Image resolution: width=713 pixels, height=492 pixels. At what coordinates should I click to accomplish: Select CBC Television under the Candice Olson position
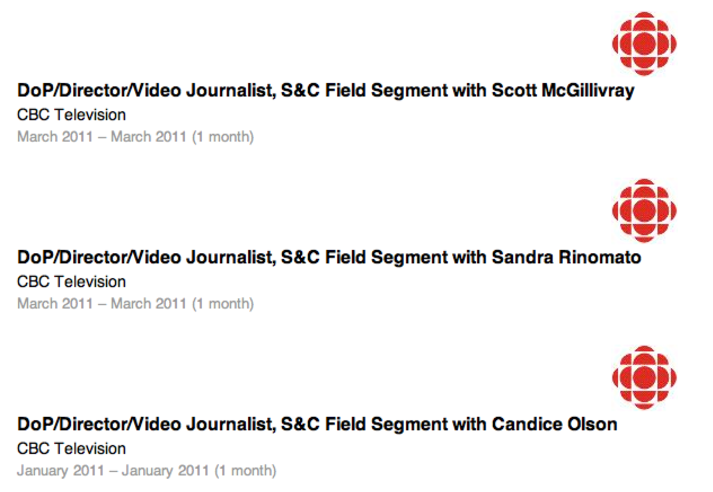[71, 448]
